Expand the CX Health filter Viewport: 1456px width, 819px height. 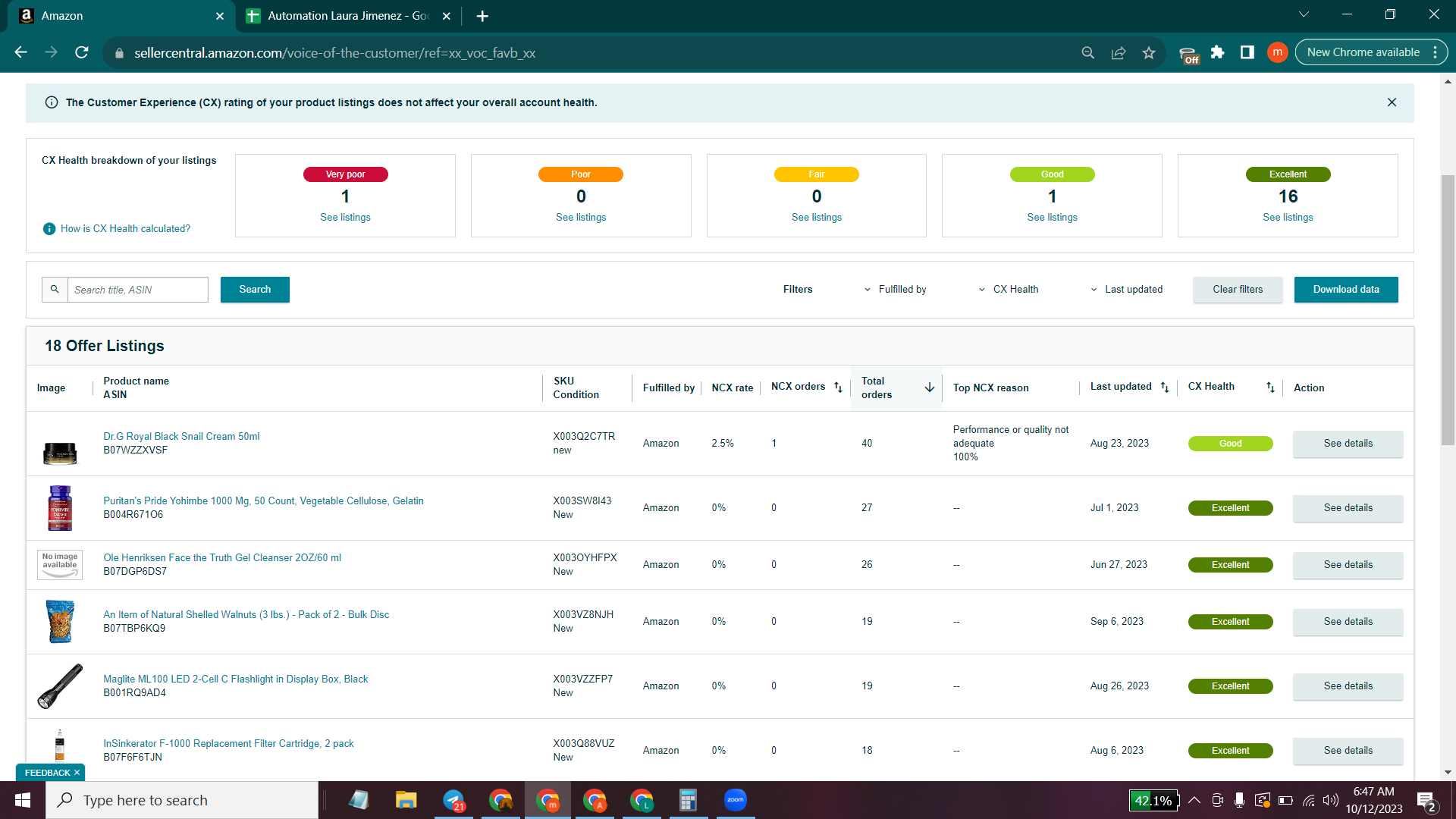[1009, 290]
